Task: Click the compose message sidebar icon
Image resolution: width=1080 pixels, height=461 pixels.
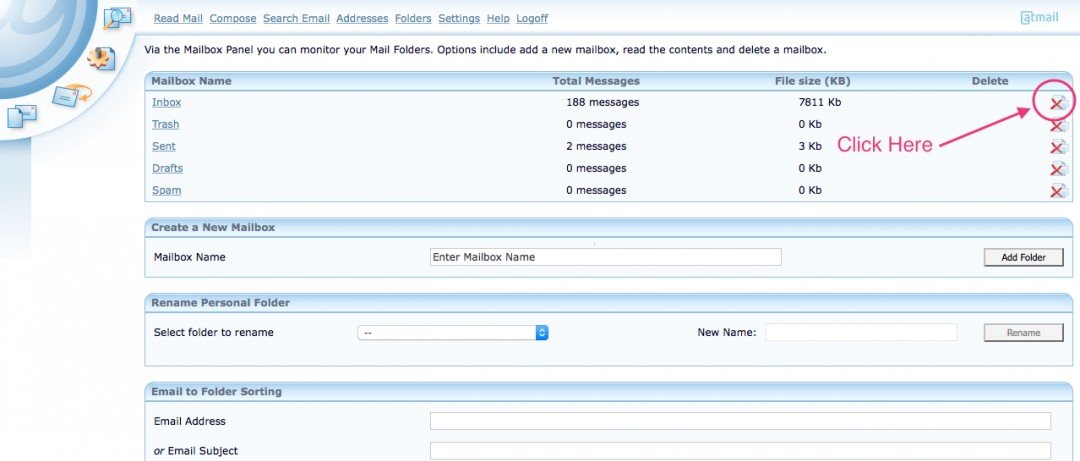Action: 21,114
